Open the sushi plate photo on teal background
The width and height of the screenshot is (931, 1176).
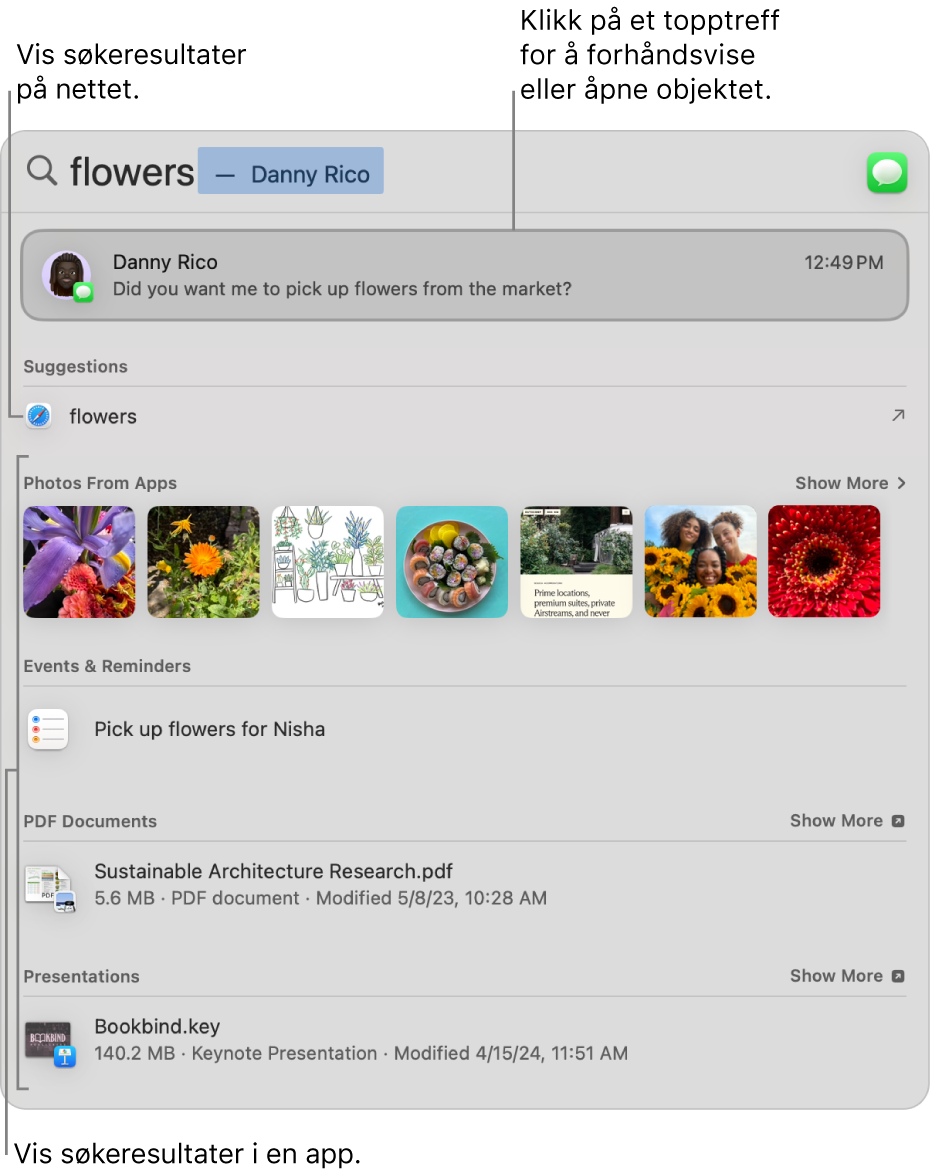click(x=452, y=562)
